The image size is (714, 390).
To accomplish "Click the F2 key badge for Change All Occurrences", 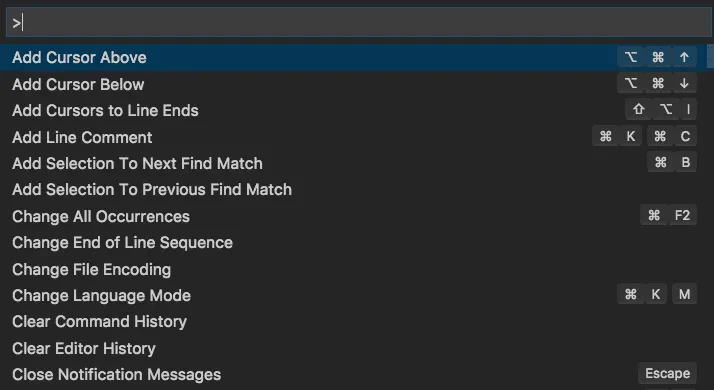I will [x=683, y=215].
